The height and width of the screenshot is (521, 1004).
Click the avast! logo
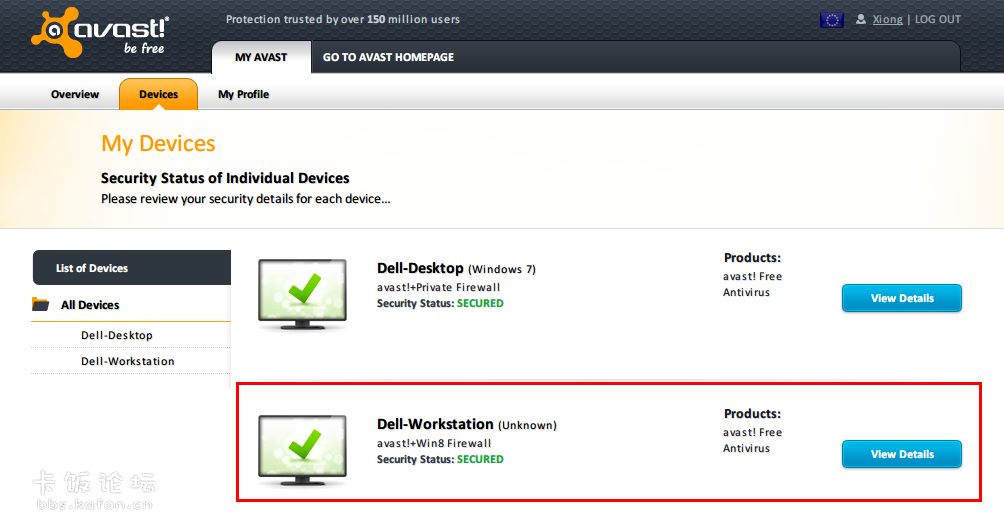pos(100,33)
